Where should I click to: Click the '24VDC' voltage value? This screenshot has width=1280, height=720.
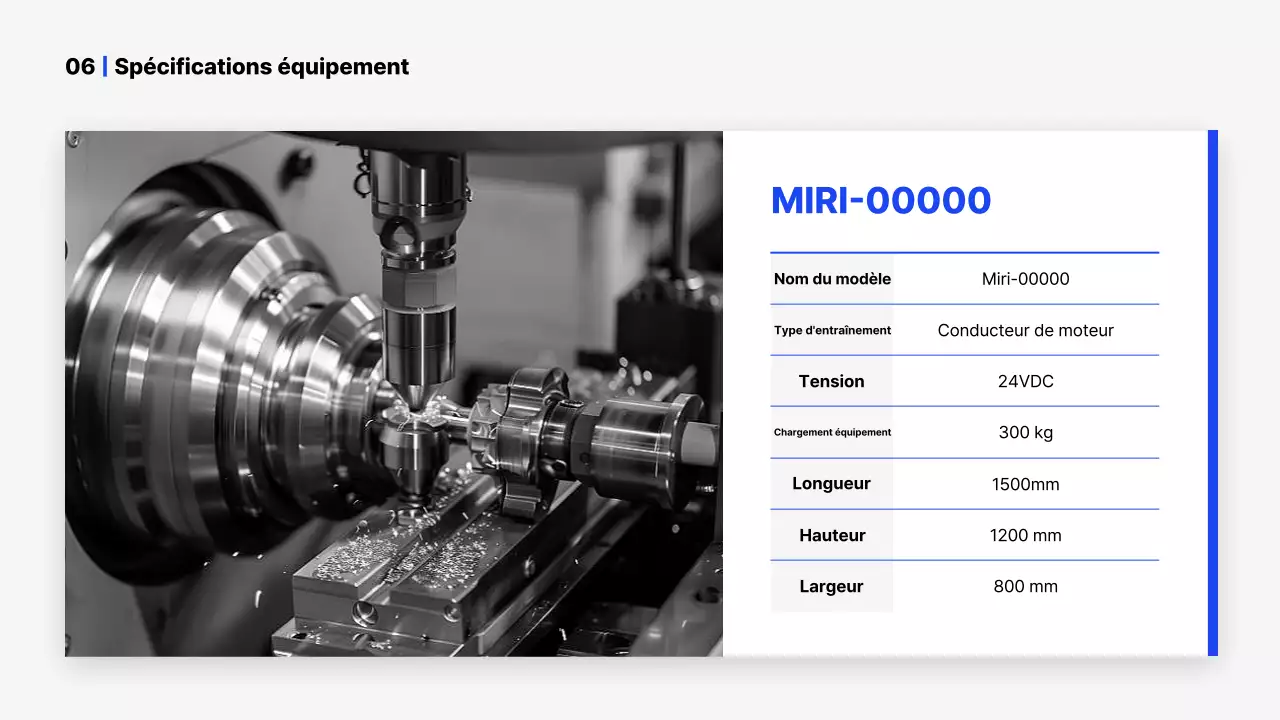(x=1025, y=381)
